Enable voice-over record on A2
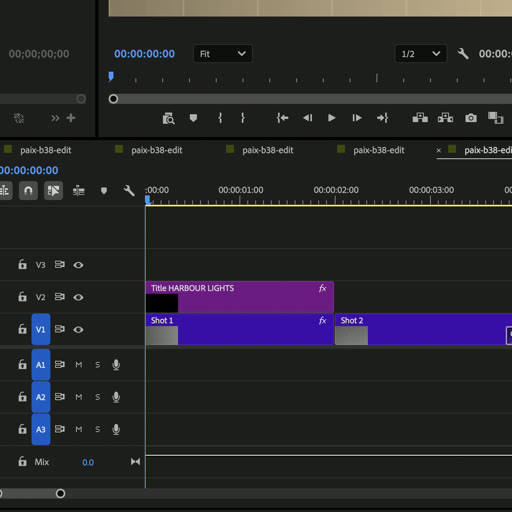Image resolution: width=512 pixels, height=512 pixels. (x=116, y=397)
